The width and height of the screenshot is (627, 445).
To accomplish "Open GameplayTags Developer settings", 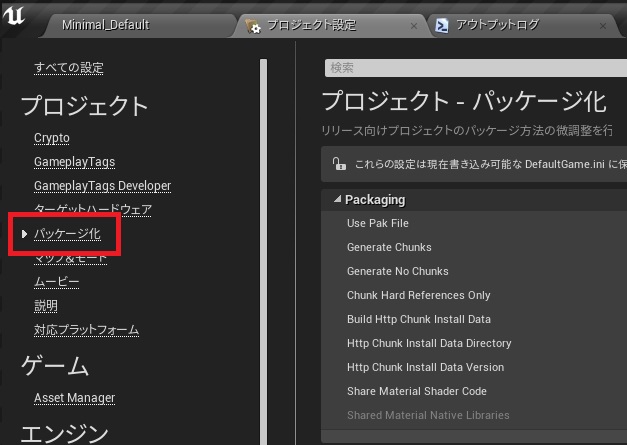I will pos(102,186).
